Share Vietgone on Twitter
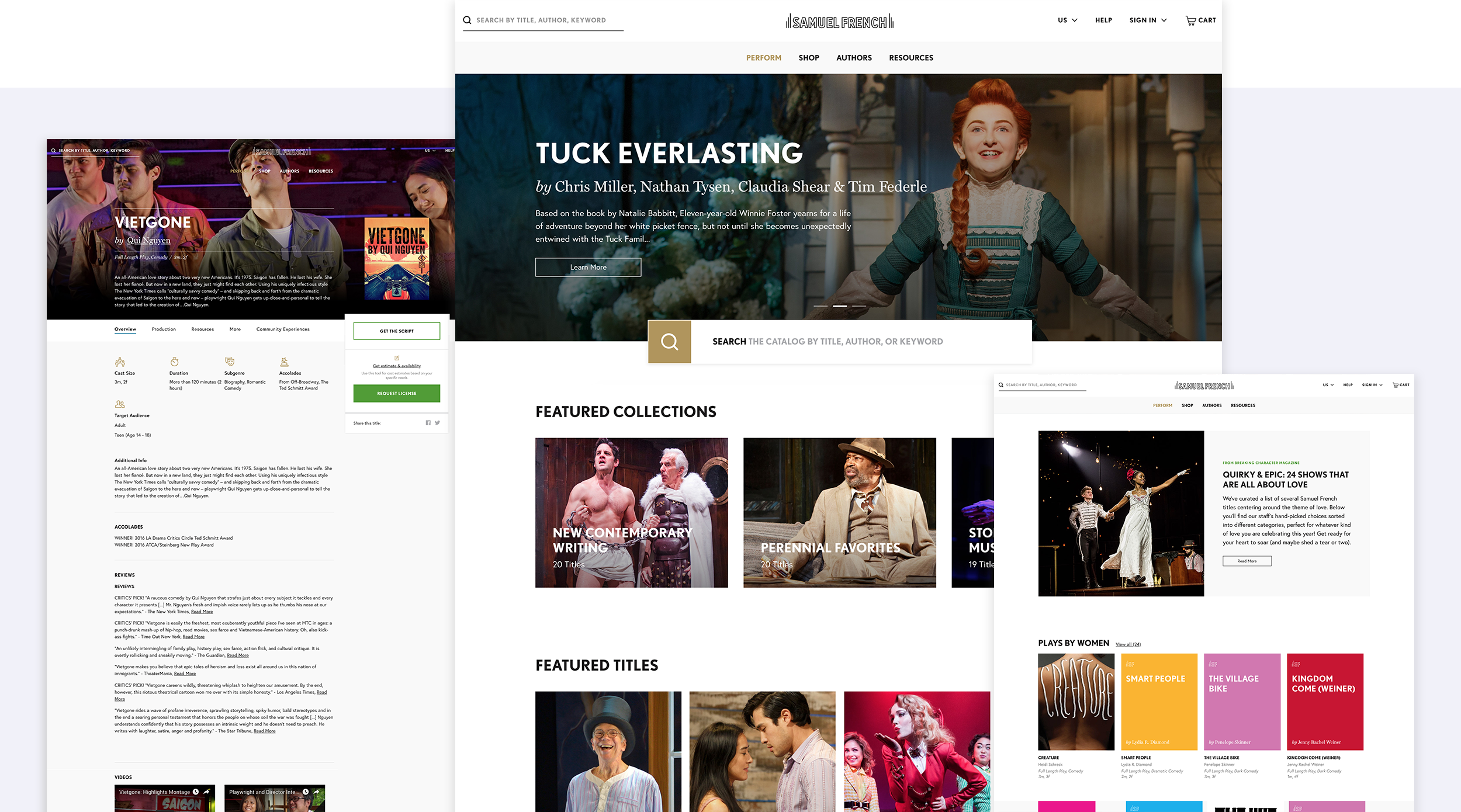Viewport: 1461px width, 812px height. click(437, 423)
